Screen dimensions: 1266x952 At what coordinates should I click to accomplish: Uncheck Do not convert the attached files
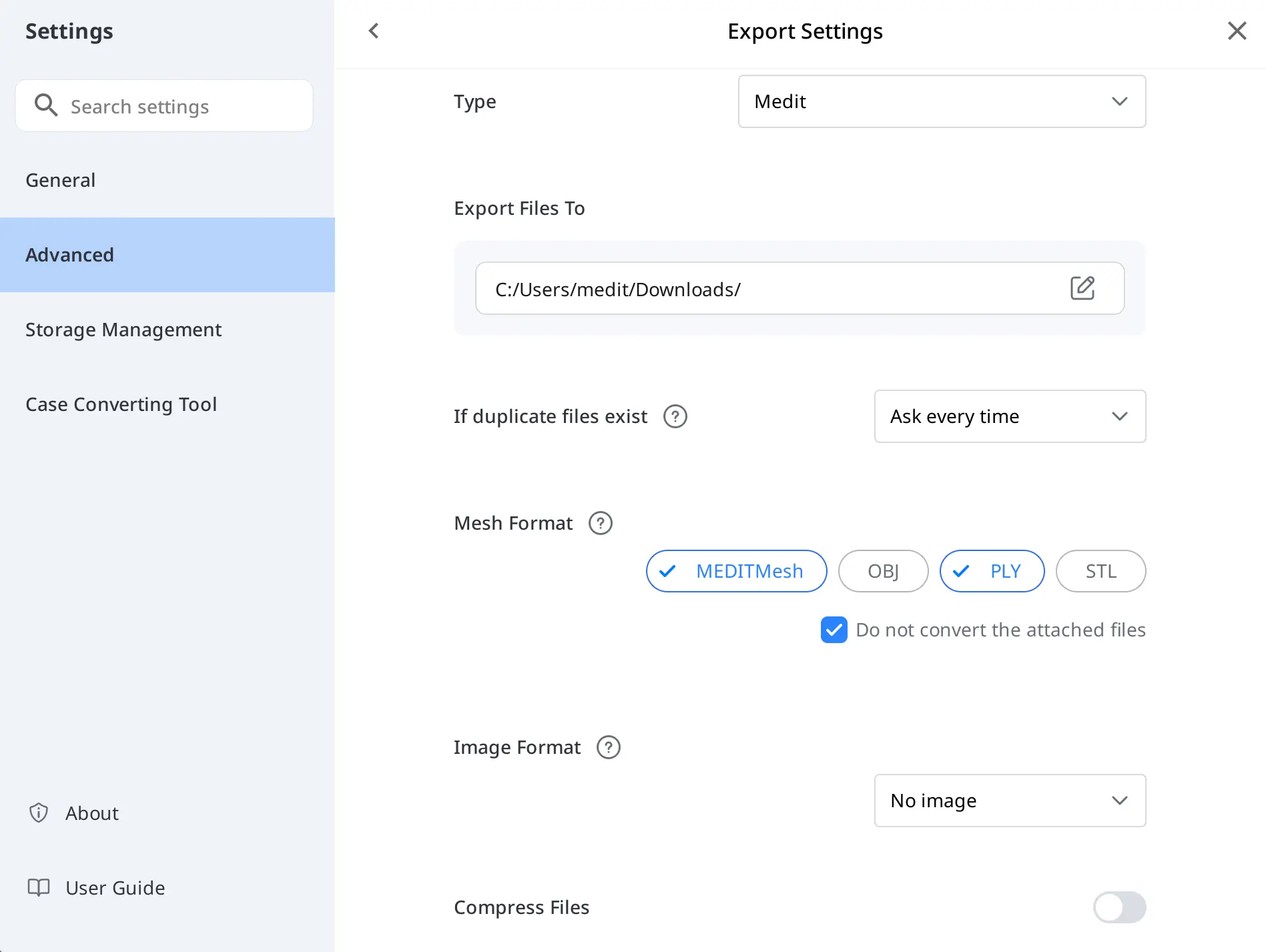pyautogui.click(x=833, y=630)
